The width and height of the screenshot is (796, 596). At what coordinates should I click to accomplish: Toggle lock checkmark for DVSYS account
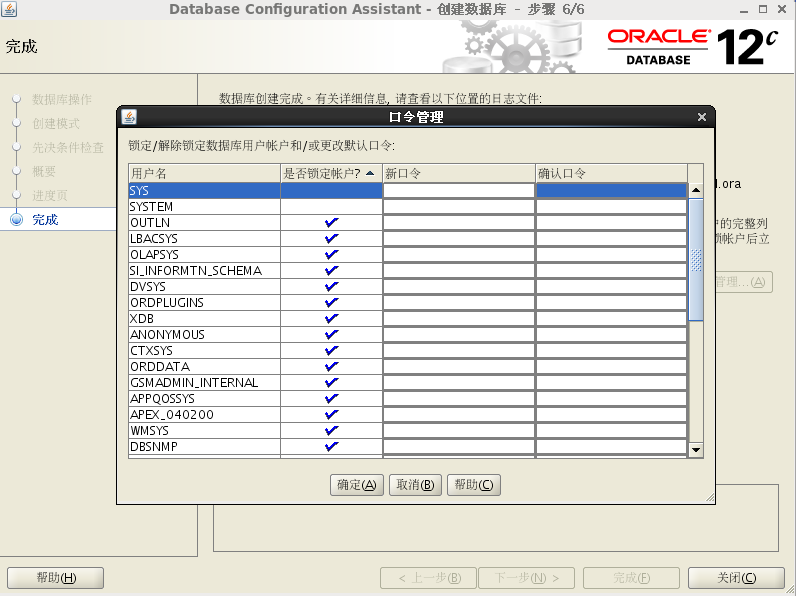(x=331, y=286)
